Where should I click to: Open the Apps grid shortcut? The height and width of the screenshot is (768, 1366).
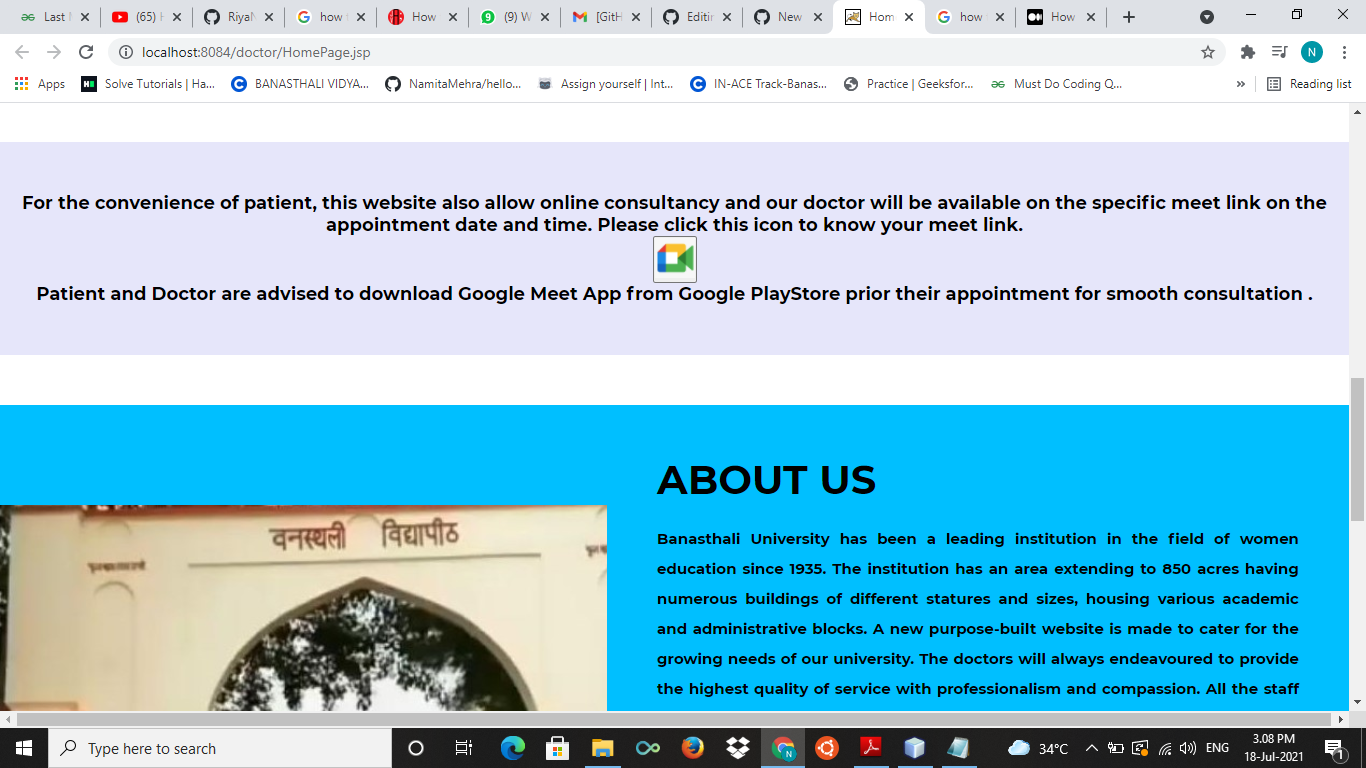click(40, 84)
